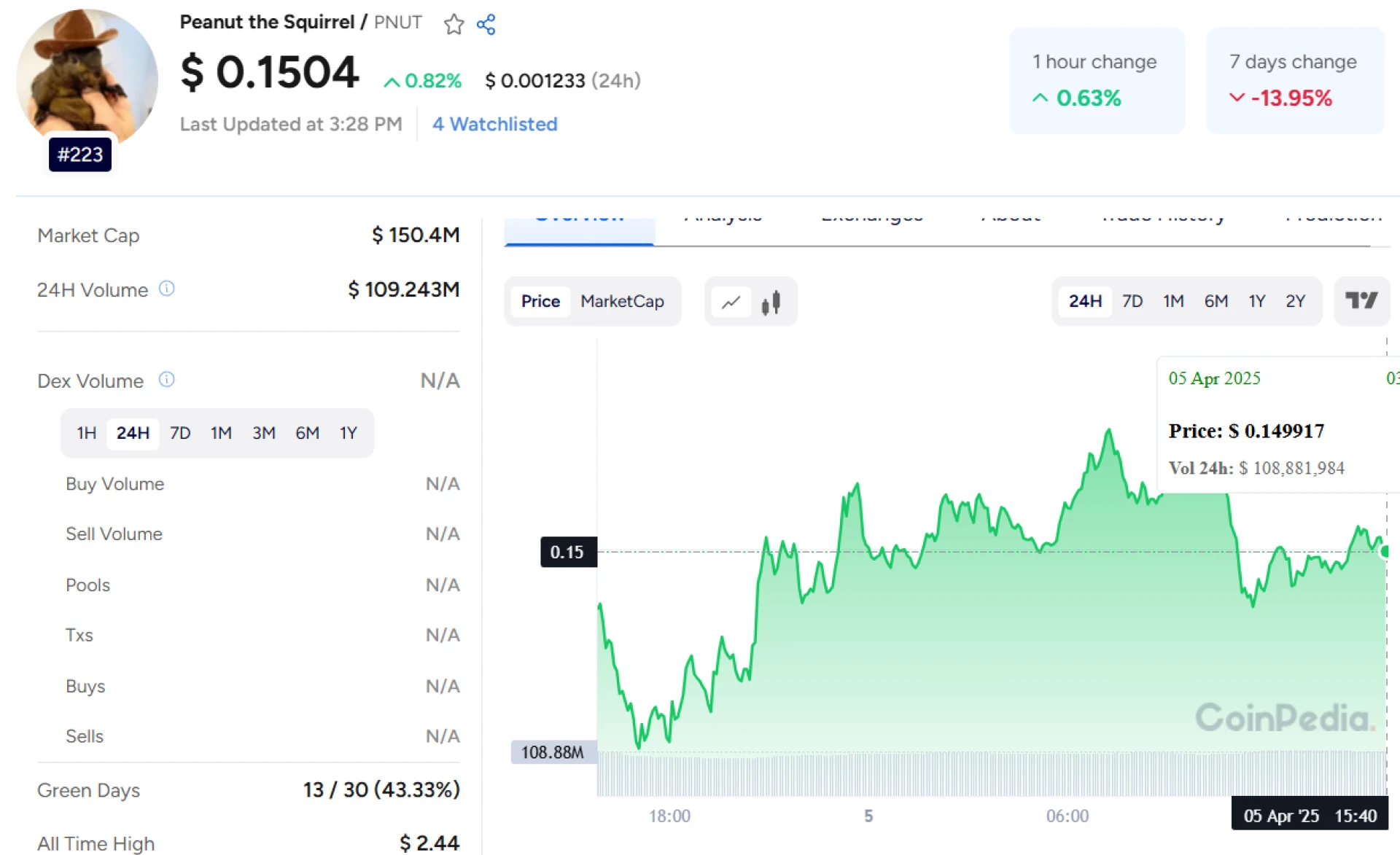The image size is (1400, 855).
Task: Switch the chart to 7D range
Action: [1132, 301]
